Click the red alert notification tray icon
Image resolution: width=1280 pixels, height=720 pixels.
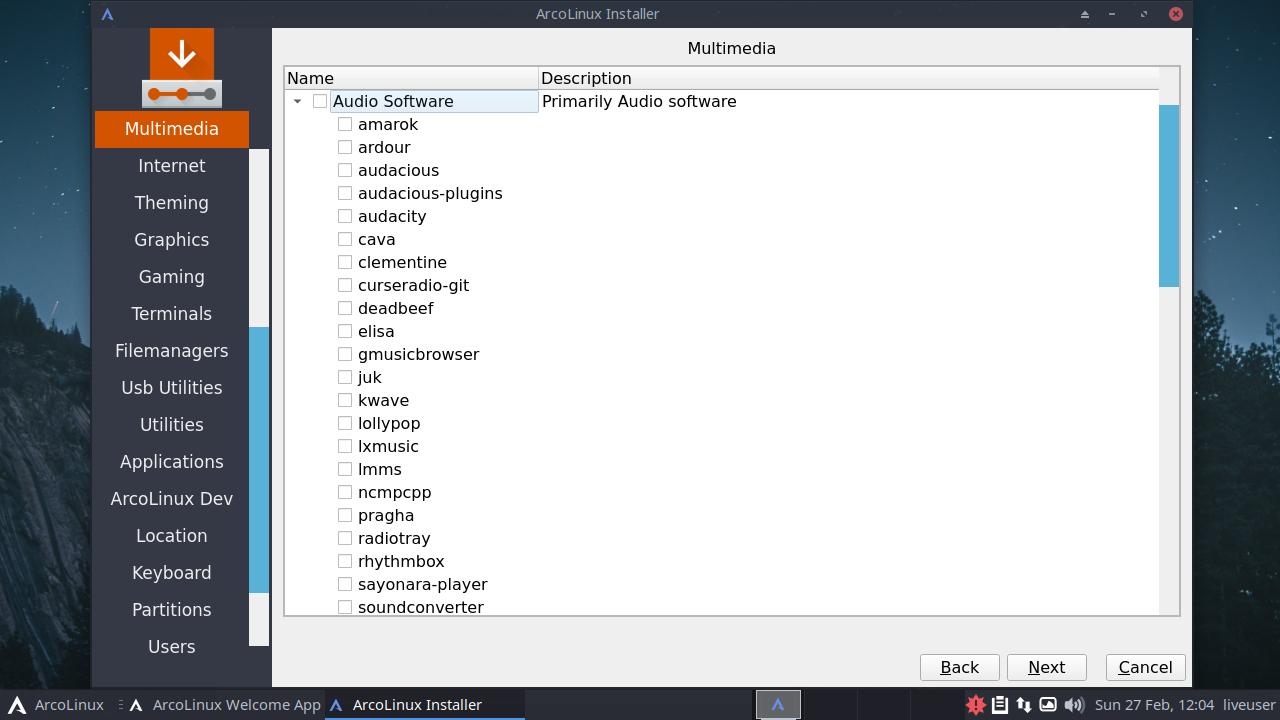coord(975,705)
